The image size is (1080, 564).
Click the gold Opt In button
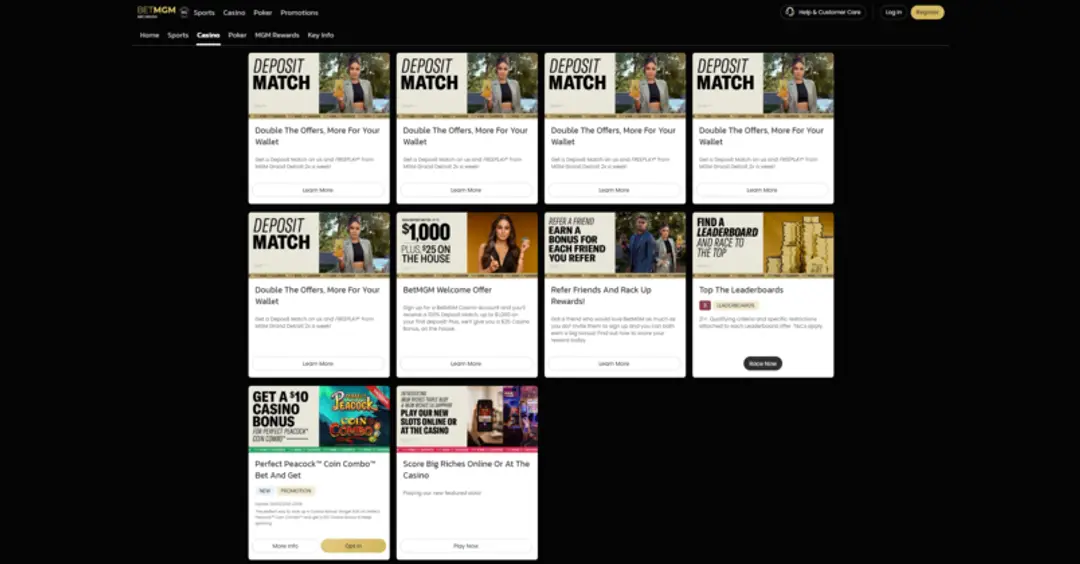pos(353,546)
